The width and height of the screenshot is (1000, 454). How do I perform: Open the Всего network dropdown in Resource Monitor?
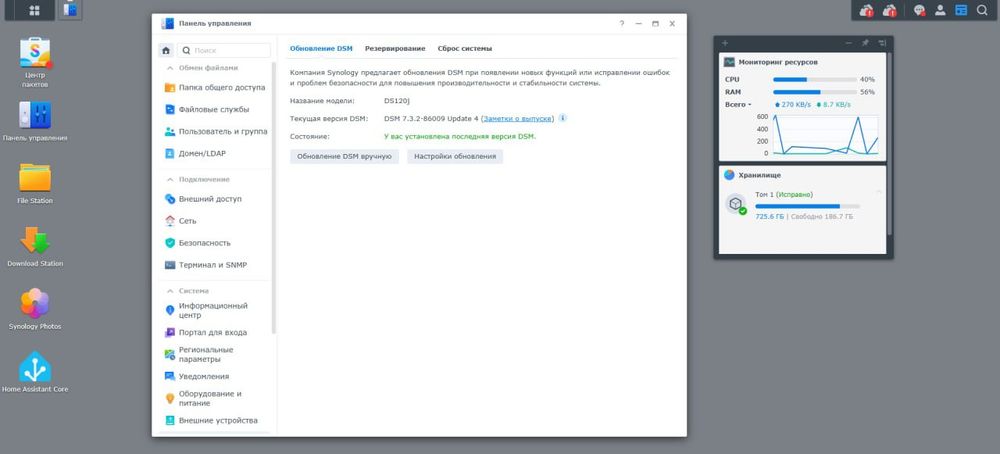[738, 105]
